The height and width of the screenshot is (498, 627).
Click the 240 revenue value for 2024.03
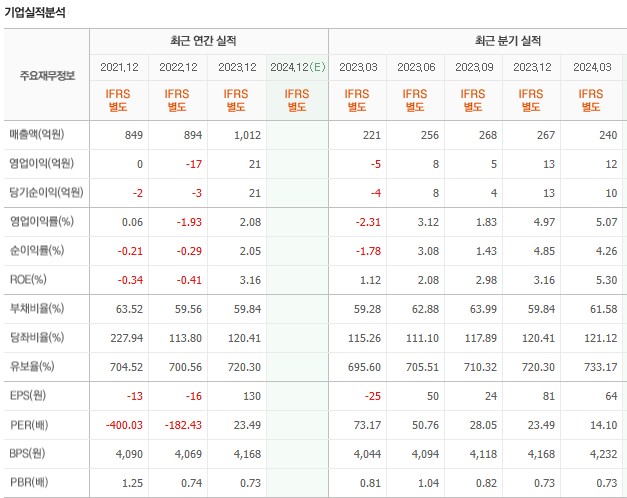pyautogui.click(x=608, y=135)
